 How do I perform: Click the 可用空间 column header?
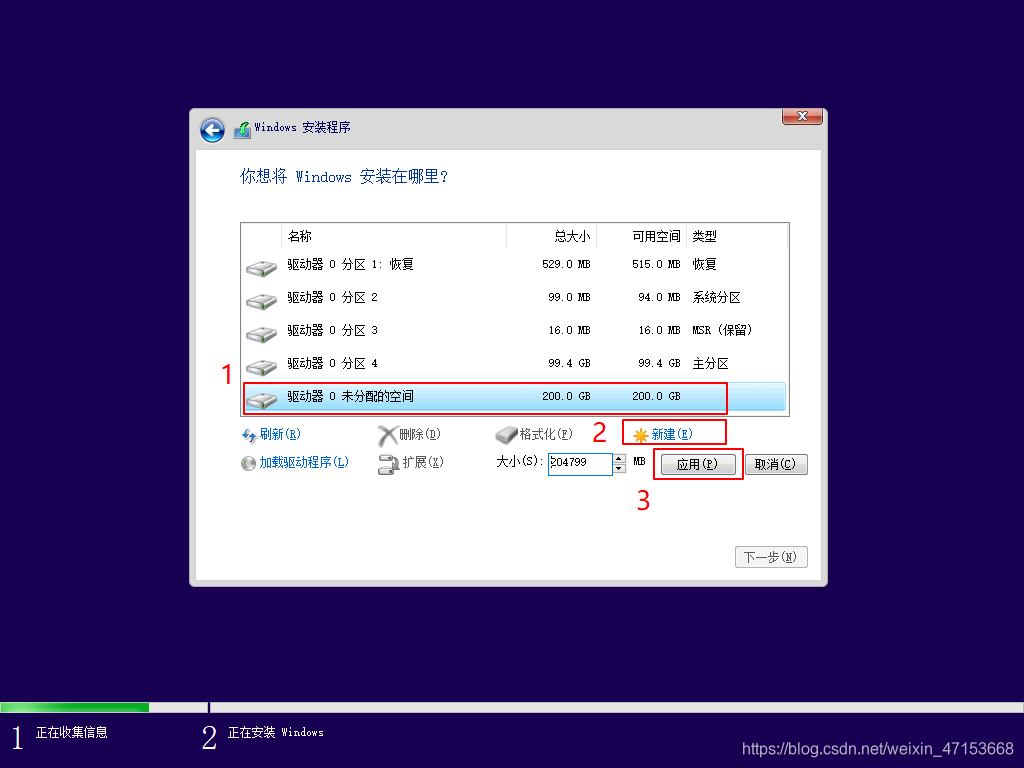(x=657, y=236)
